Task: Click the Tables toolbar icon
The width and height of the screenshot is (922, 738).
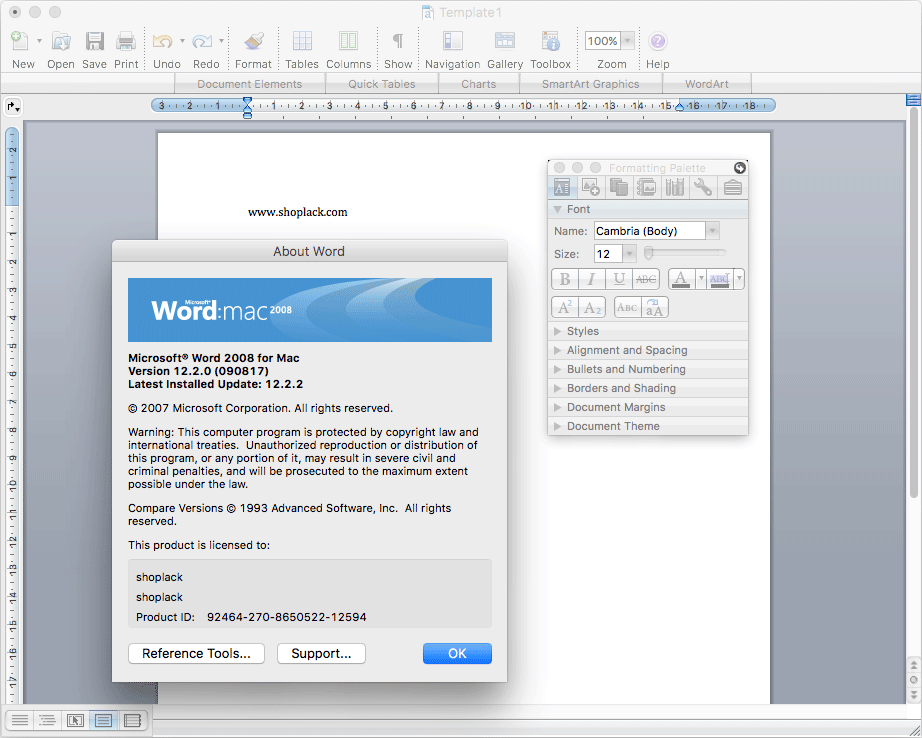Action: [302, 41]
